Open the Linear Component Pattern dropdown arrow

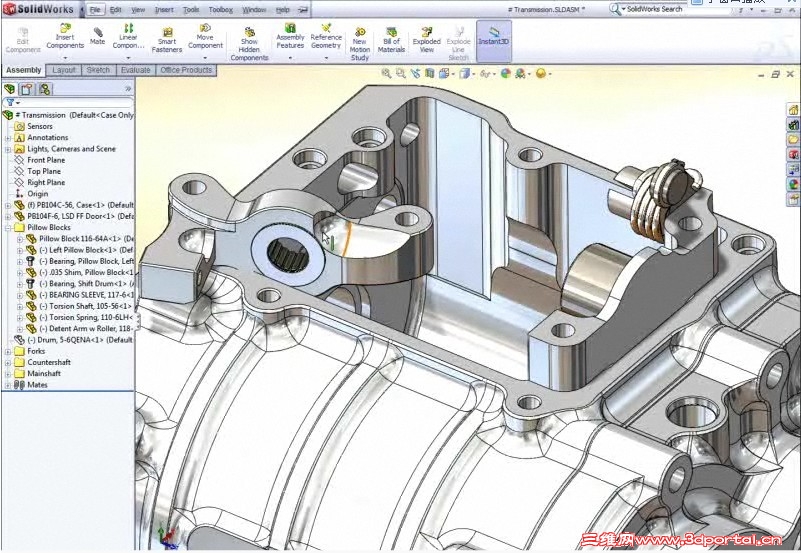click(128, 58)
